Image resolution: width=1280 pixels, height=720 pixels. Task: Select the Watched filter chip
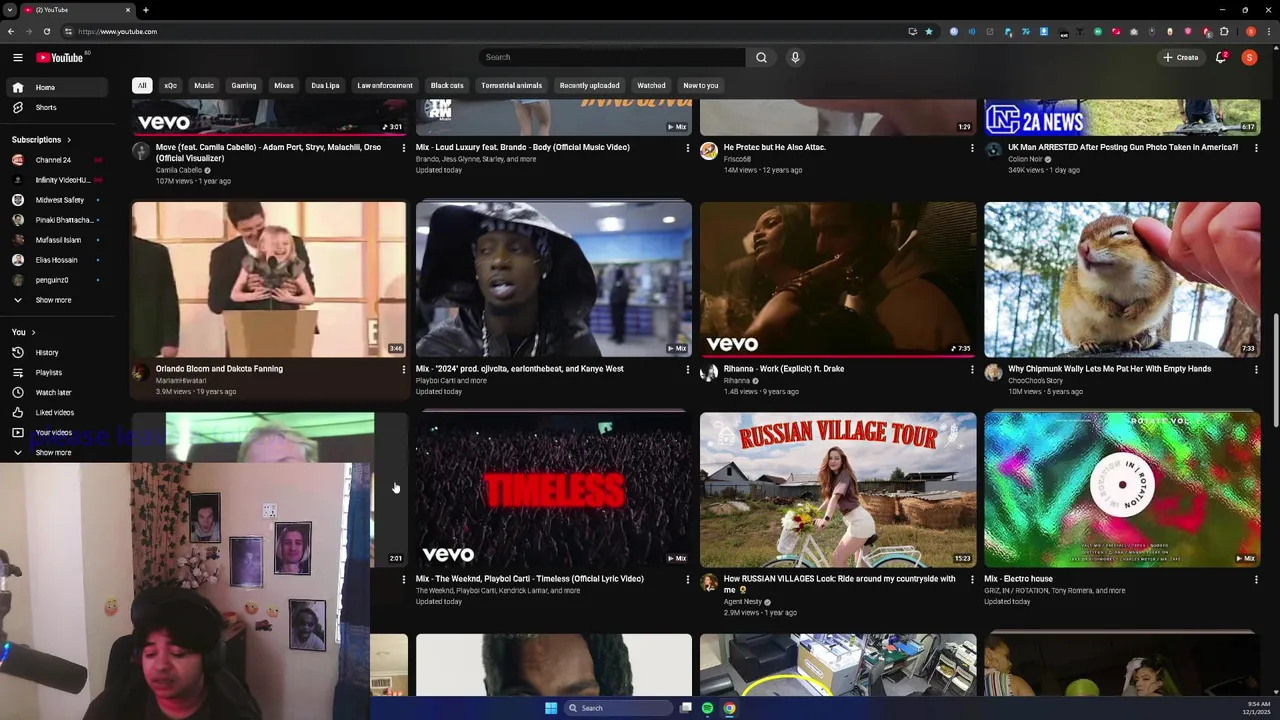pos(651,85)
